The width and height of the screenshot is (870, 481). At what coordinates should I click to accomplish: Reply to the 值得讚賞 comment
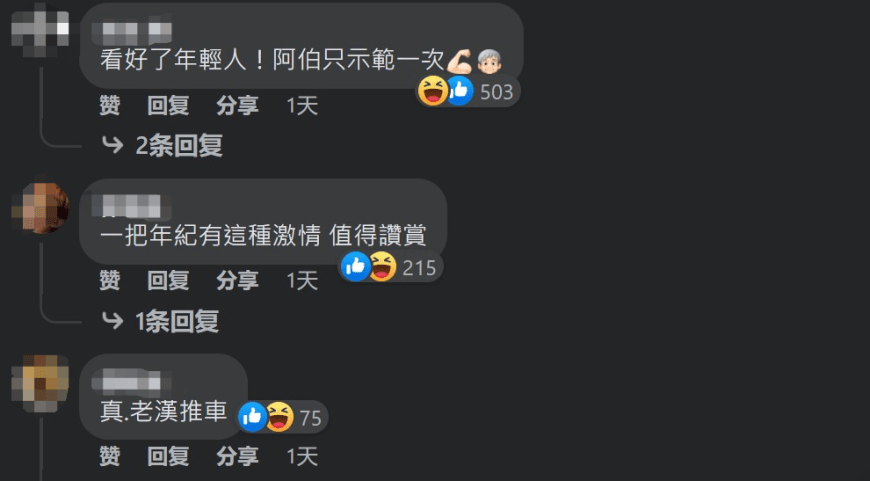(x=168, y=281)
